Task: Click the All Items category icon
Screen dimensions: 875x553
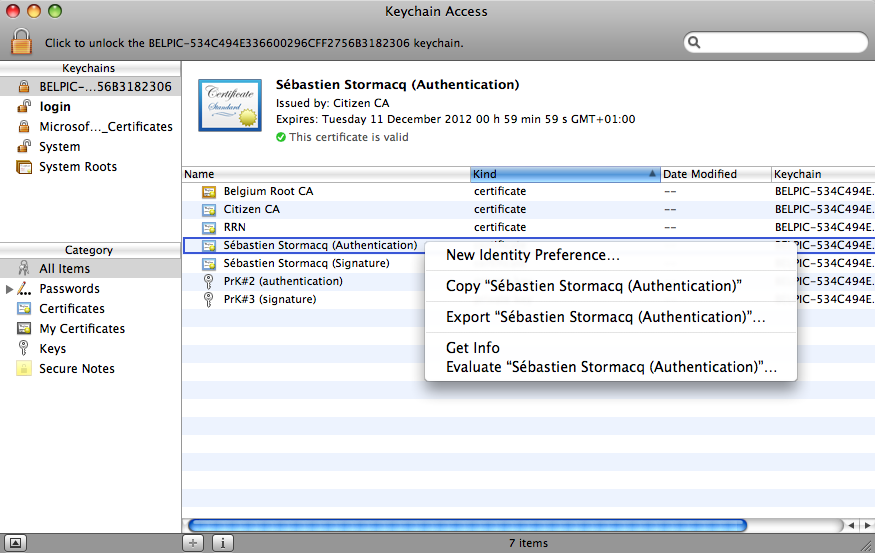Action: point(23,268)
